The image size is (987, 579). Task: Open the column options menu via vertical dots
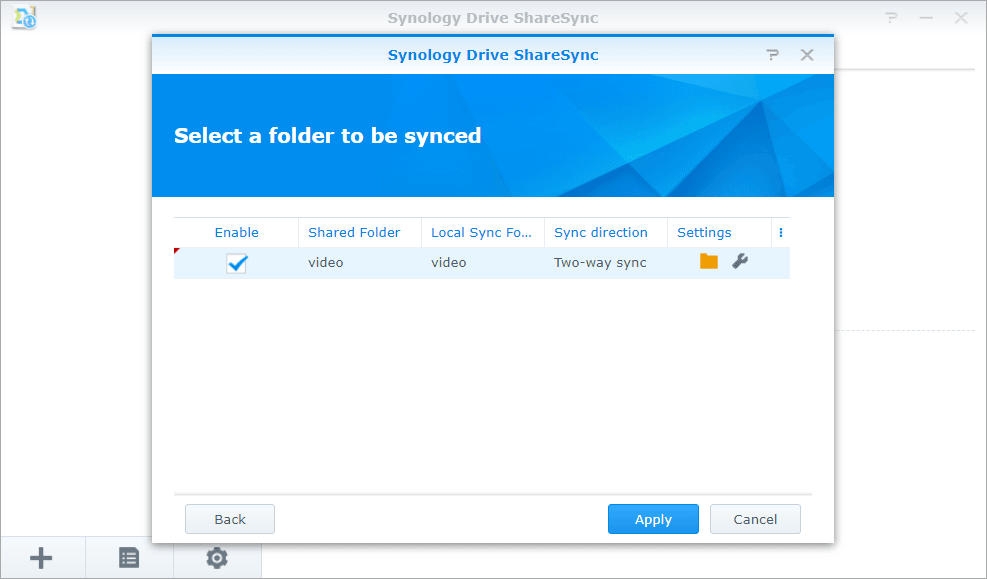tap(780, 232)
